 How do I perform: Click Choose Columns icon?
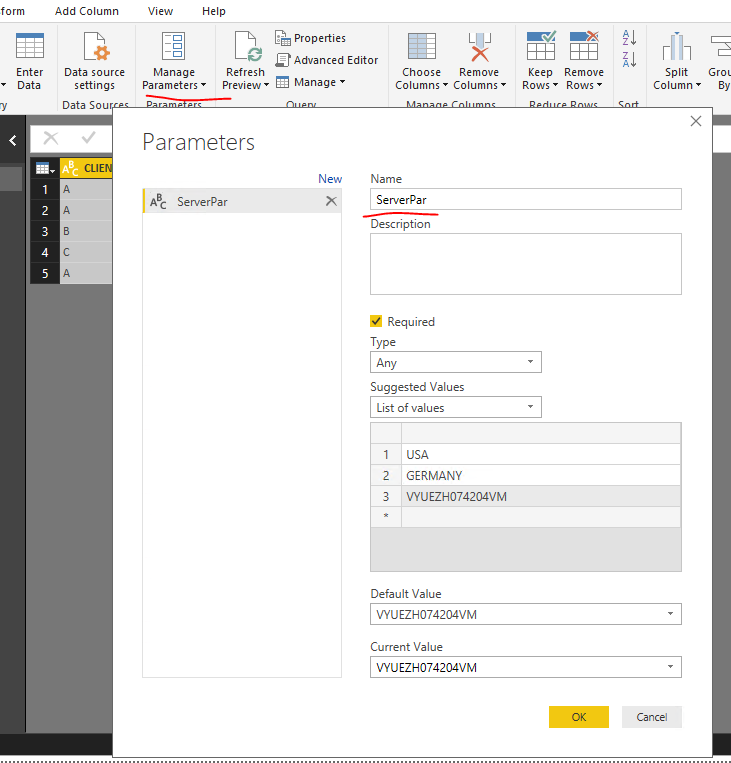(421, 47)
